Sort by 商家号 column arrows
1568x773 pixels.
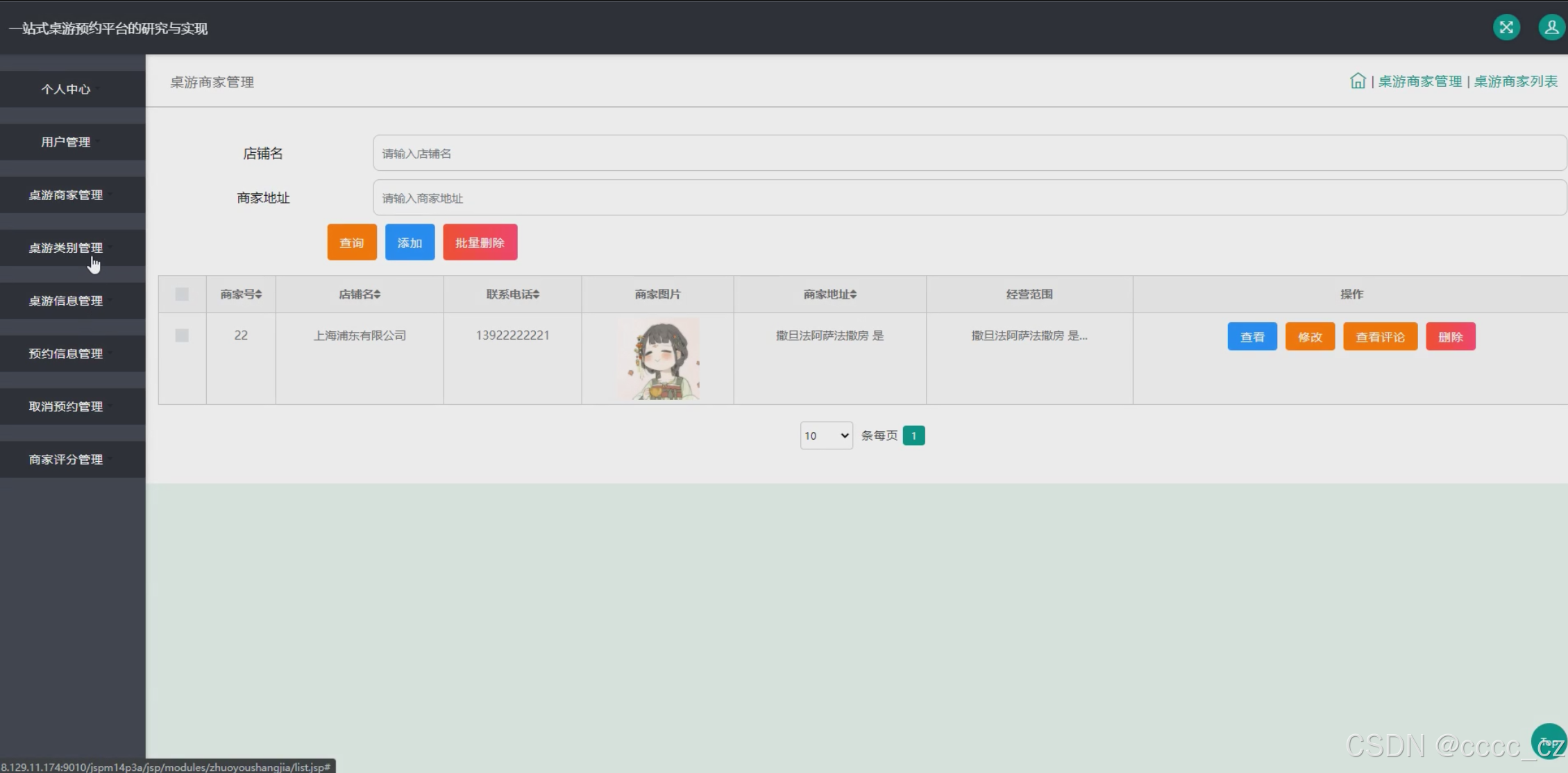click(258, 294)
